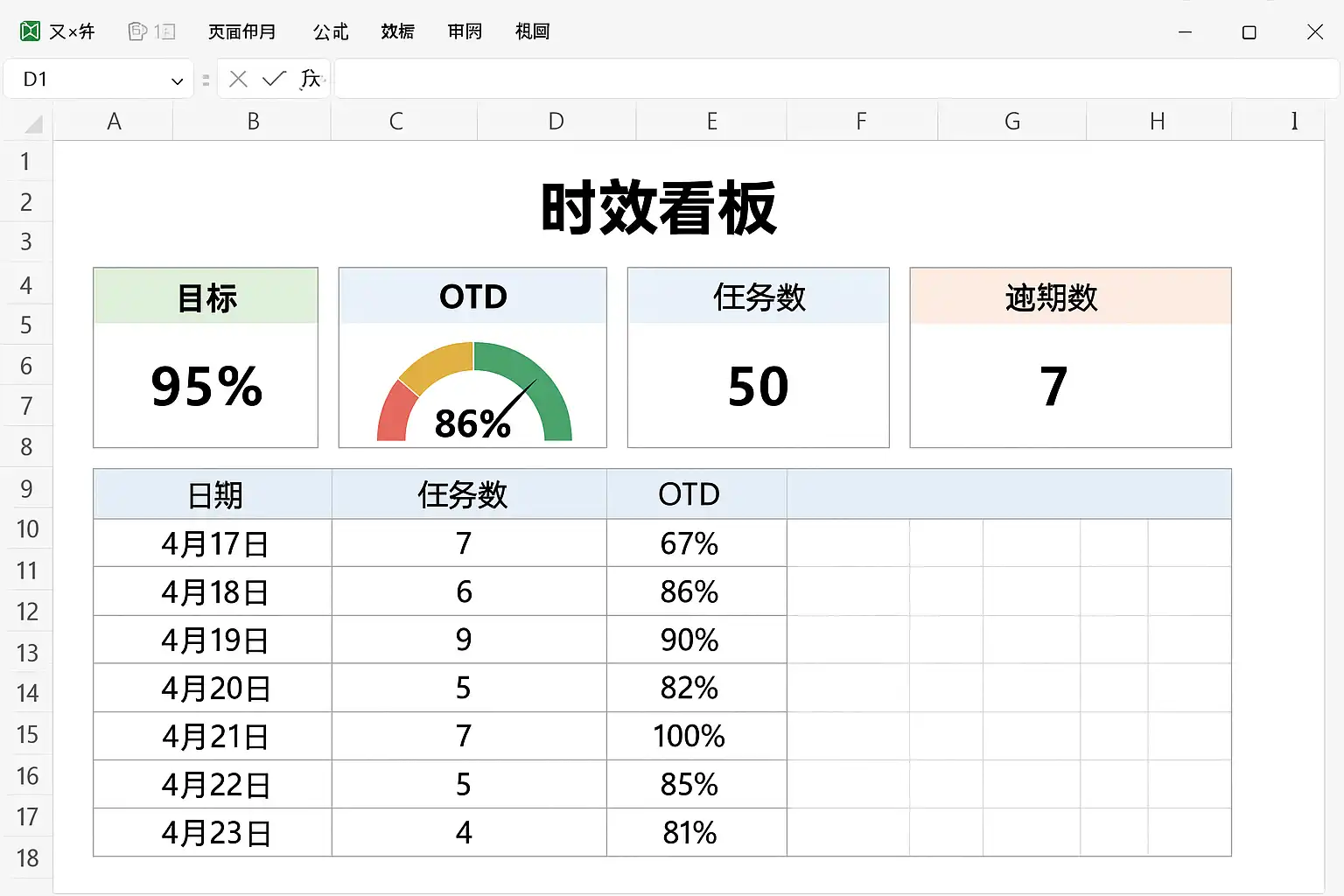
Task: Select row 9 header
Action: [26, 489]
